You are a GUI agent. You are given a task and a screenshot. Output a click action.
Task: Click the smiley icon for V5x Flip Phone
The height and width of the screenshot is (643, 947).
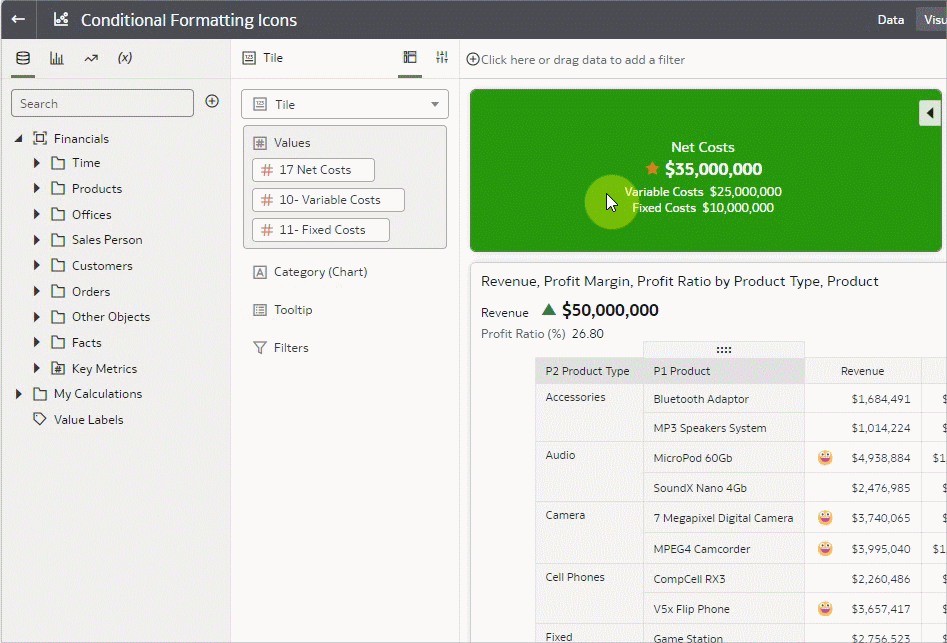(825, 609)
